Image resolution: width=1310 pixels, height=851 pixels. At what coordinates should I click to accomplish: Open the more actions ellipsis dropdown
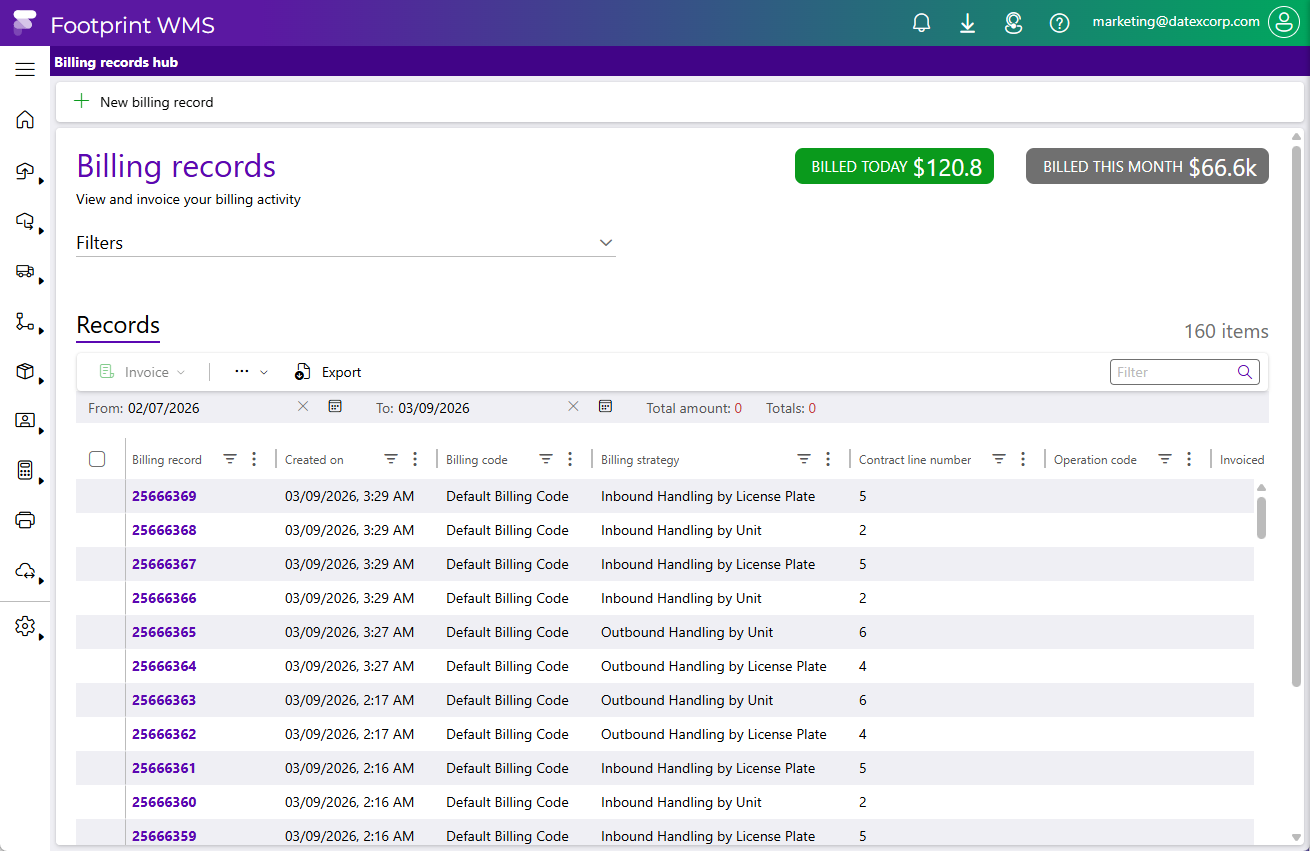(x=250, y=372)
